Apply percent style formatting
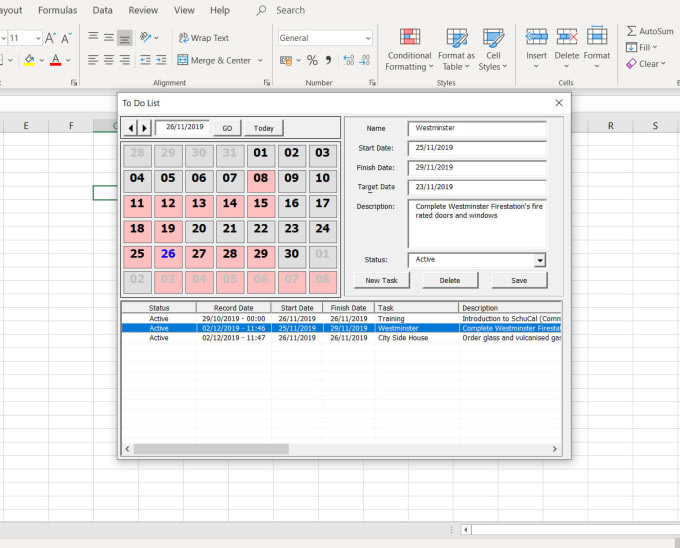The width and height of the screenshot is (680, 548). pos(312,60)
